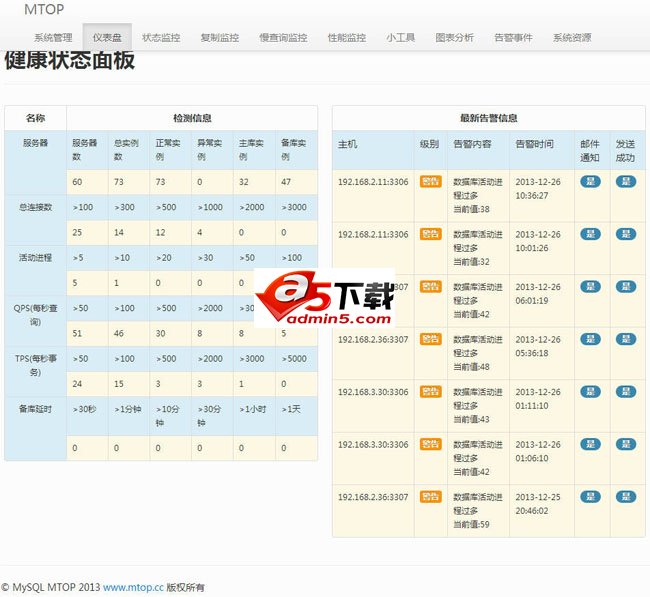Click the 邮件通知 是 badge for the 10:36:27 alert
The image size is (650, 597).
click(x=590, y=181)
